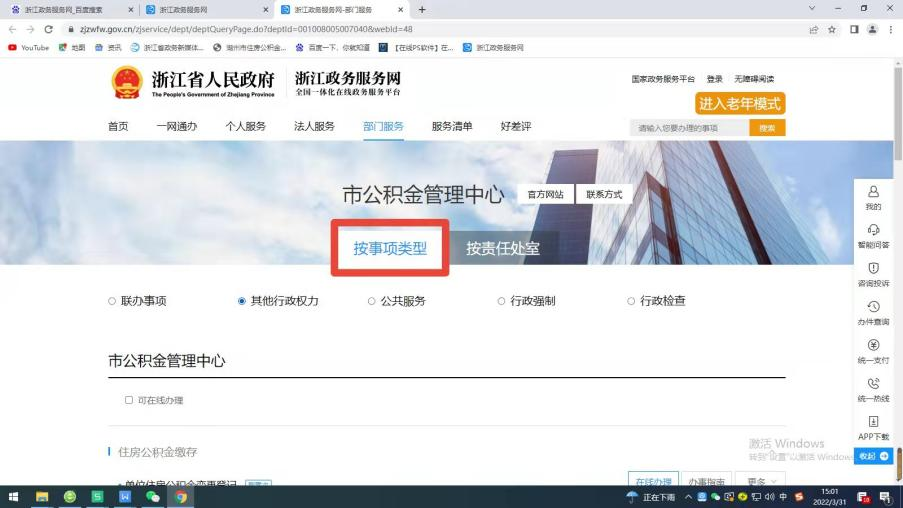The image size is (903, 508).
Task: Open 服务清单 in navigation
Action: (x=452, y=127)
